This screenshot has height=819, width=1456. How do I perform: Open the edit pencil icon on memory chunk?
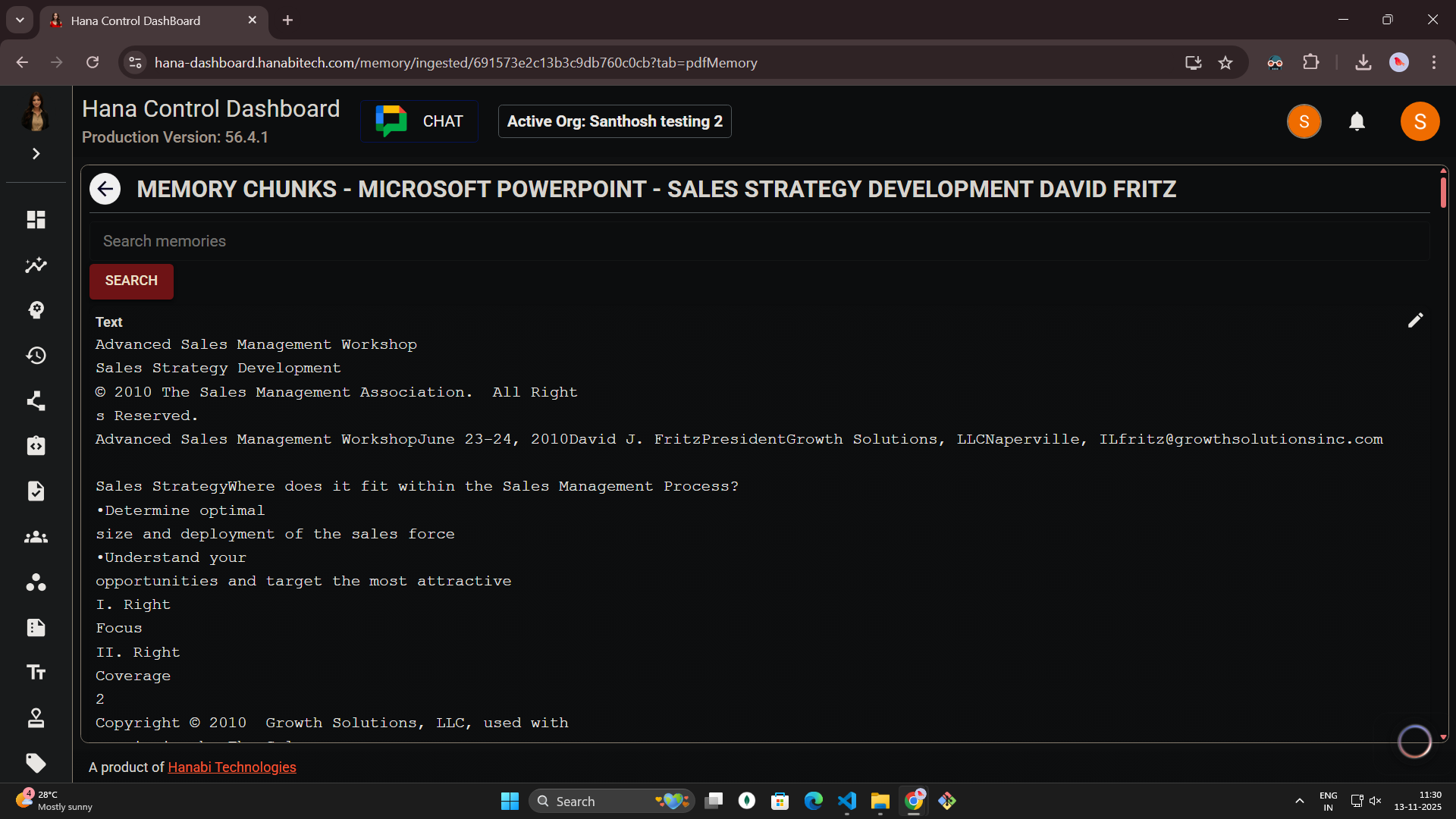[x=1416, y=319]
